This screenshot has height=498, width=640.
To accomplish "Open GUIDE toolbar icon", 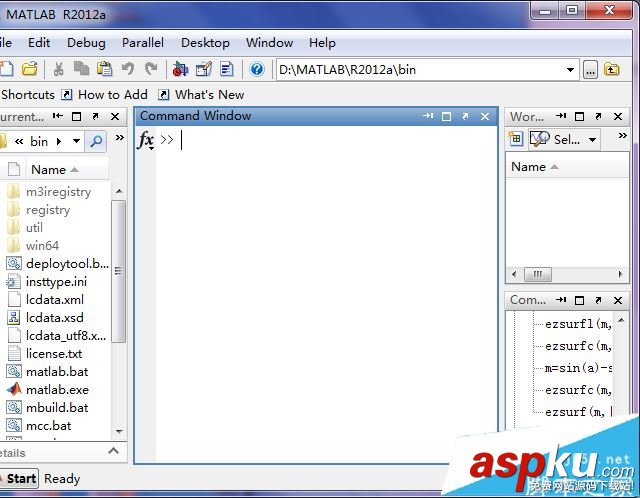I will 204,69.
